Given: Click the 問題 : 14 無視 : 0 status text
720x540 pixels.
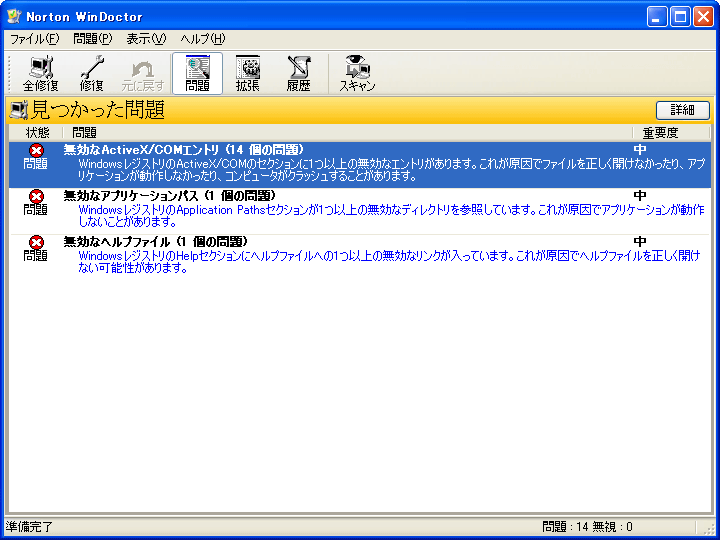Looking at the screenshot, I should click(587, 527).
